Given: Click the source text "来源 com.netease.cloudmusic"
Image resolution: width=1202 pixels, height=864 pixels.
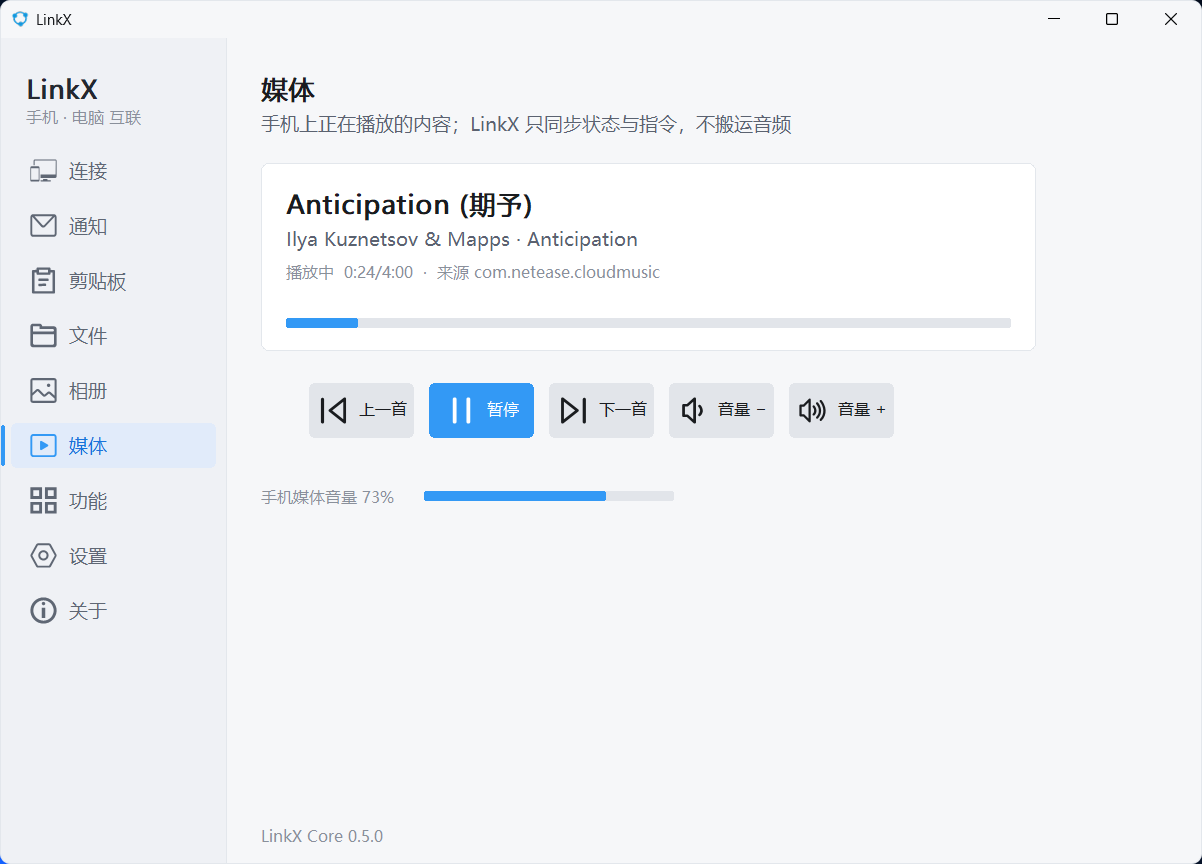Looking at the screenshot, I should (548, 272).
